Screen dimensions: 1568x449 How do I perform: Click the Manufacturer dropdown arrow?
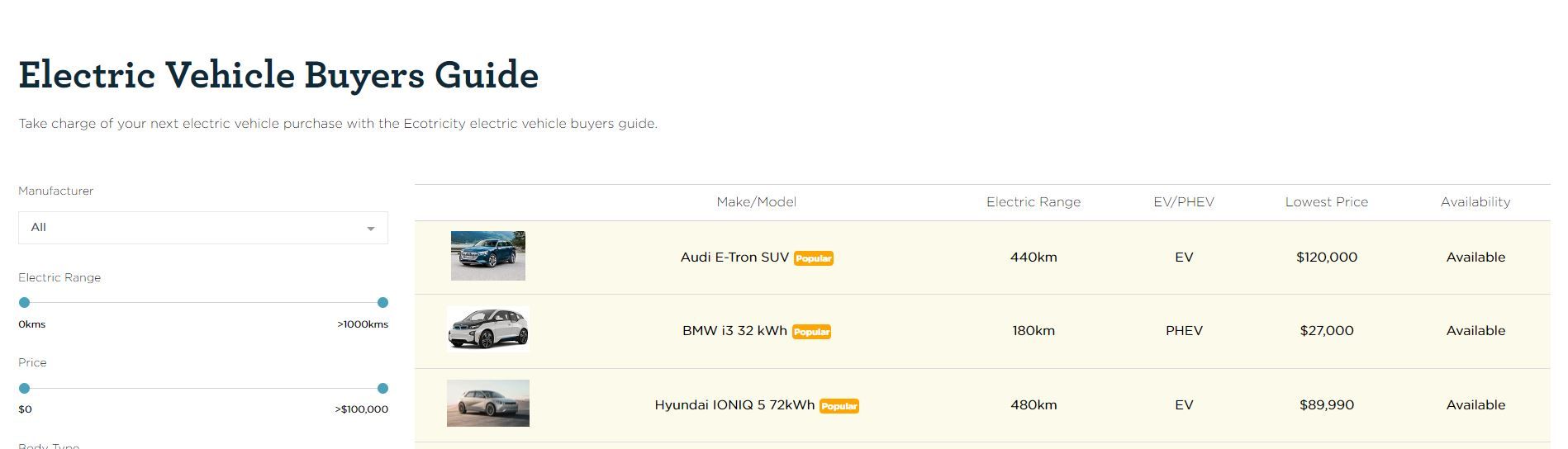[x=371, y=229]
